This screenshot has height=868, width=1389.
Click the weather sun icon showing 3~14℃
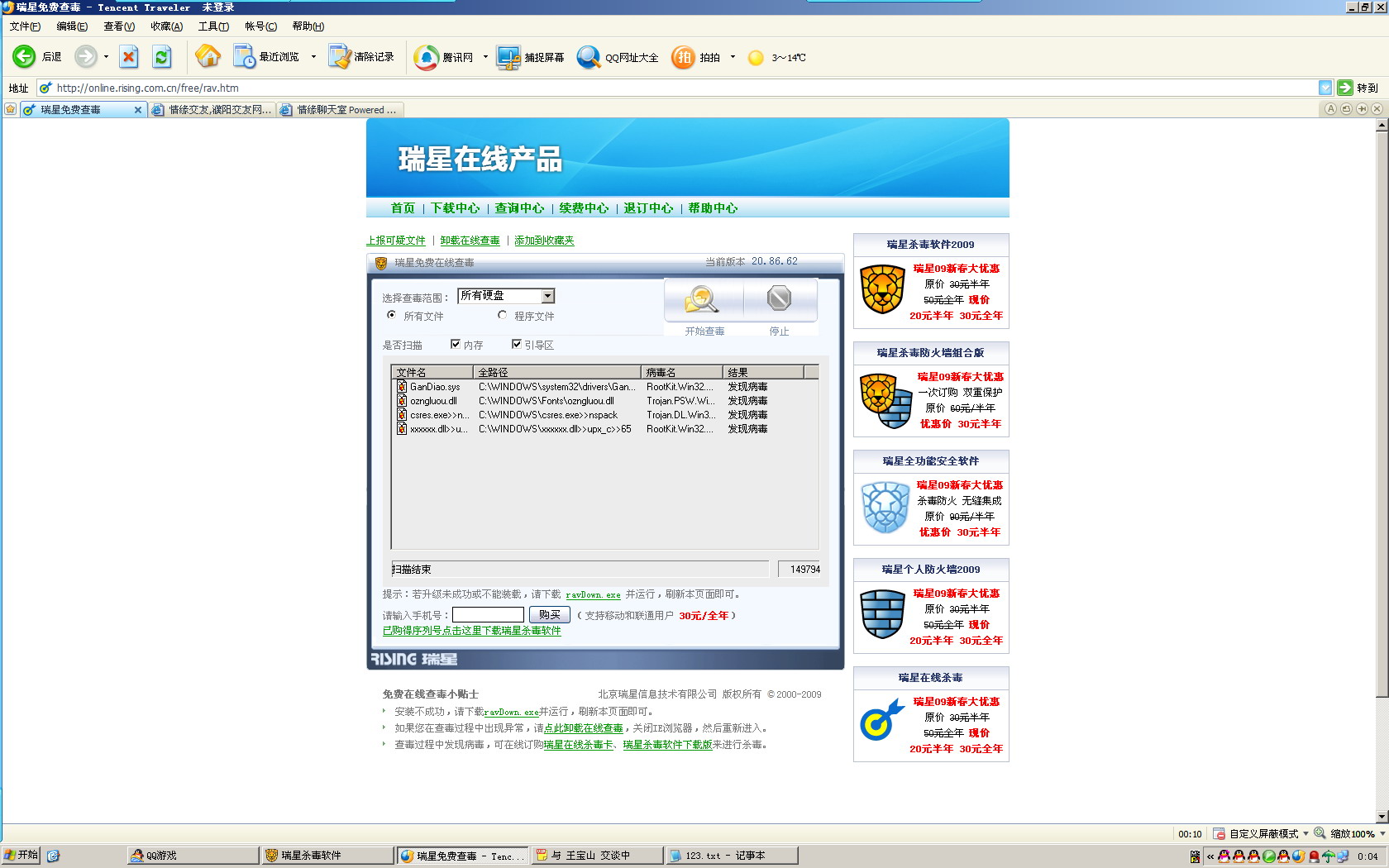tap(756, 57)
